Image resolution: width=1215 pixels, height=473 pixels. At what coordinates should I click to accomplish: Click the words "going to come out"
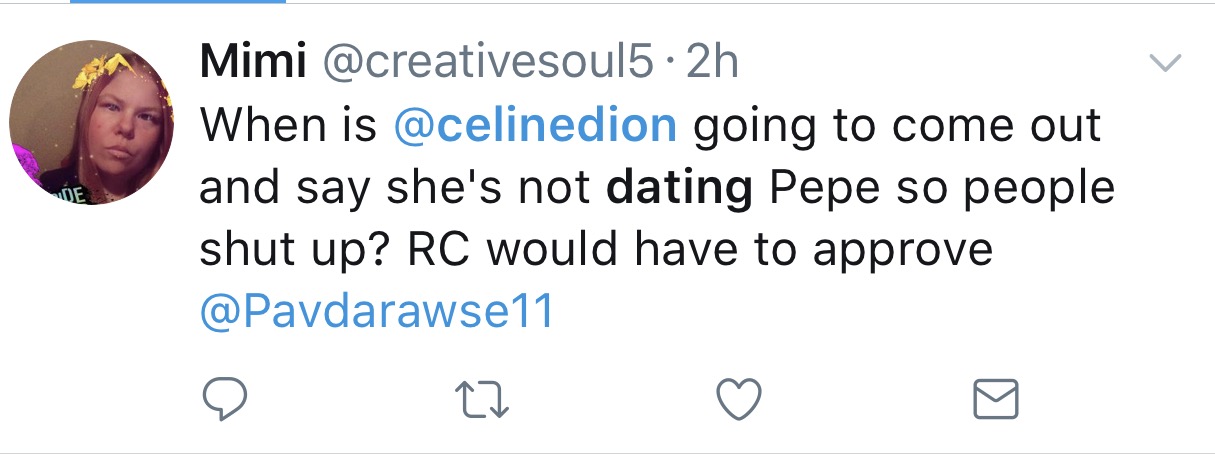point(895,125)
